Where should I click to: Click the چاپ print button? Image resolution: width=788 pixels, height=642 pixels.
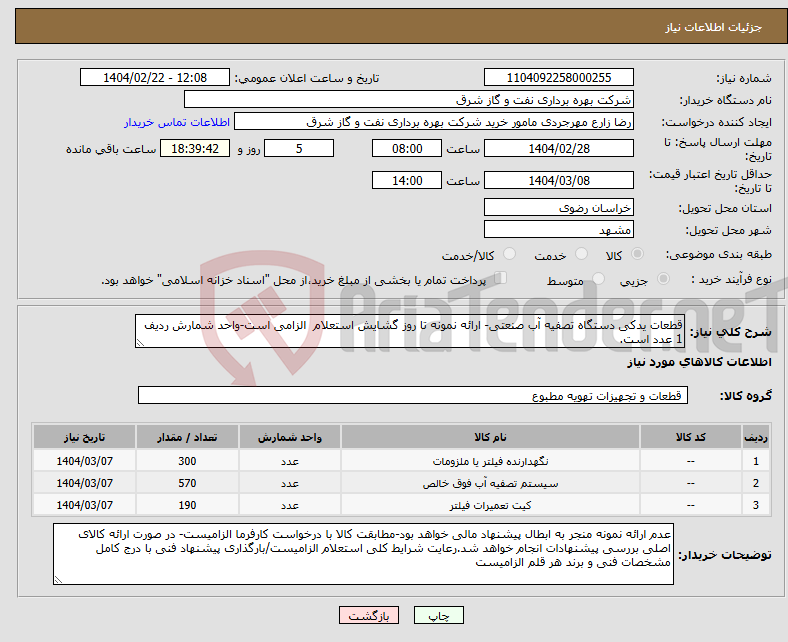tap(438, 615)
